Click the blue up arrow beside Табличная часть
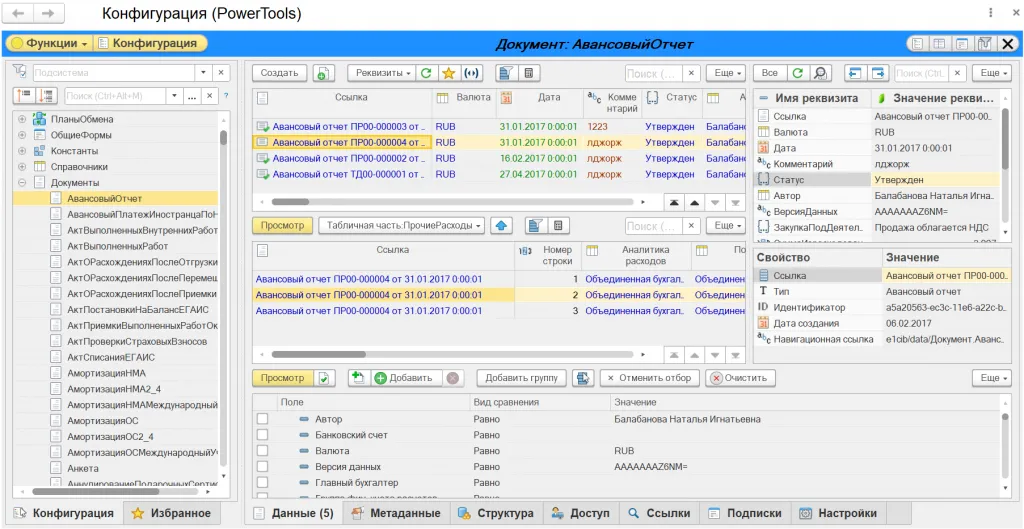 (502, 226)
